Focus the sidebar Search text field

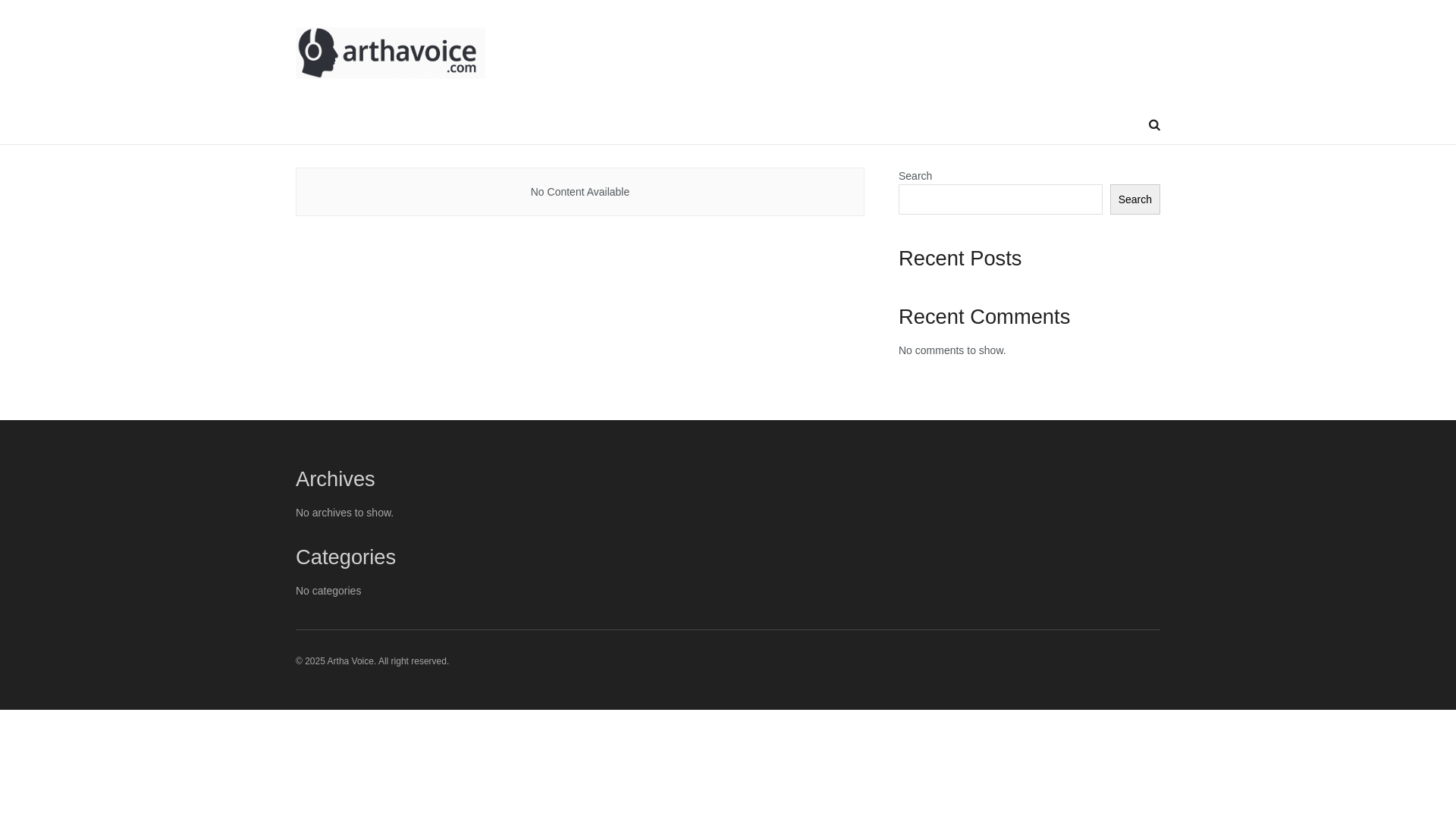1000,199
